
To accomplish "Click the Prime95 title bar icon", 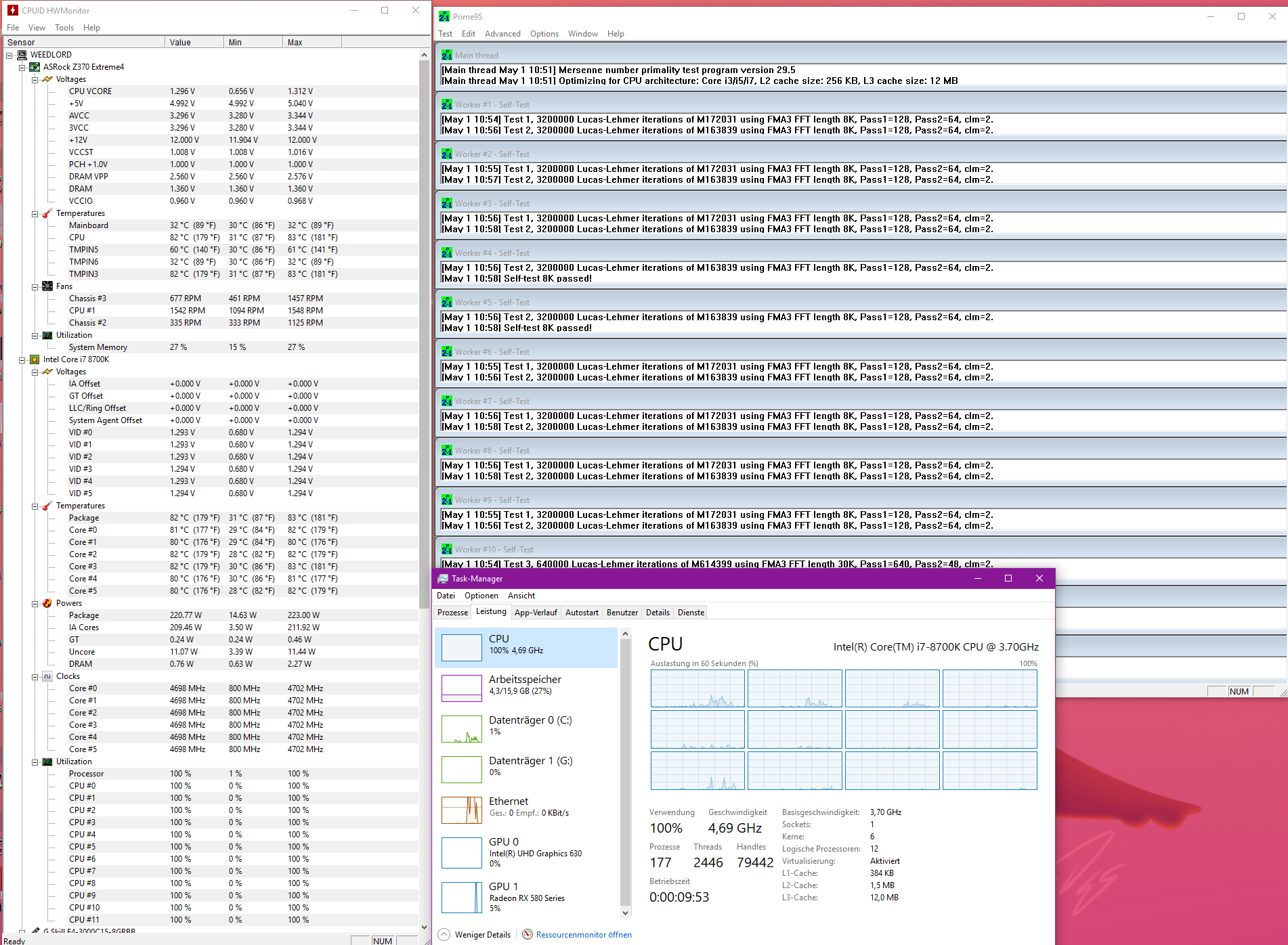I will pyautogui.click(x=444, y=16).
